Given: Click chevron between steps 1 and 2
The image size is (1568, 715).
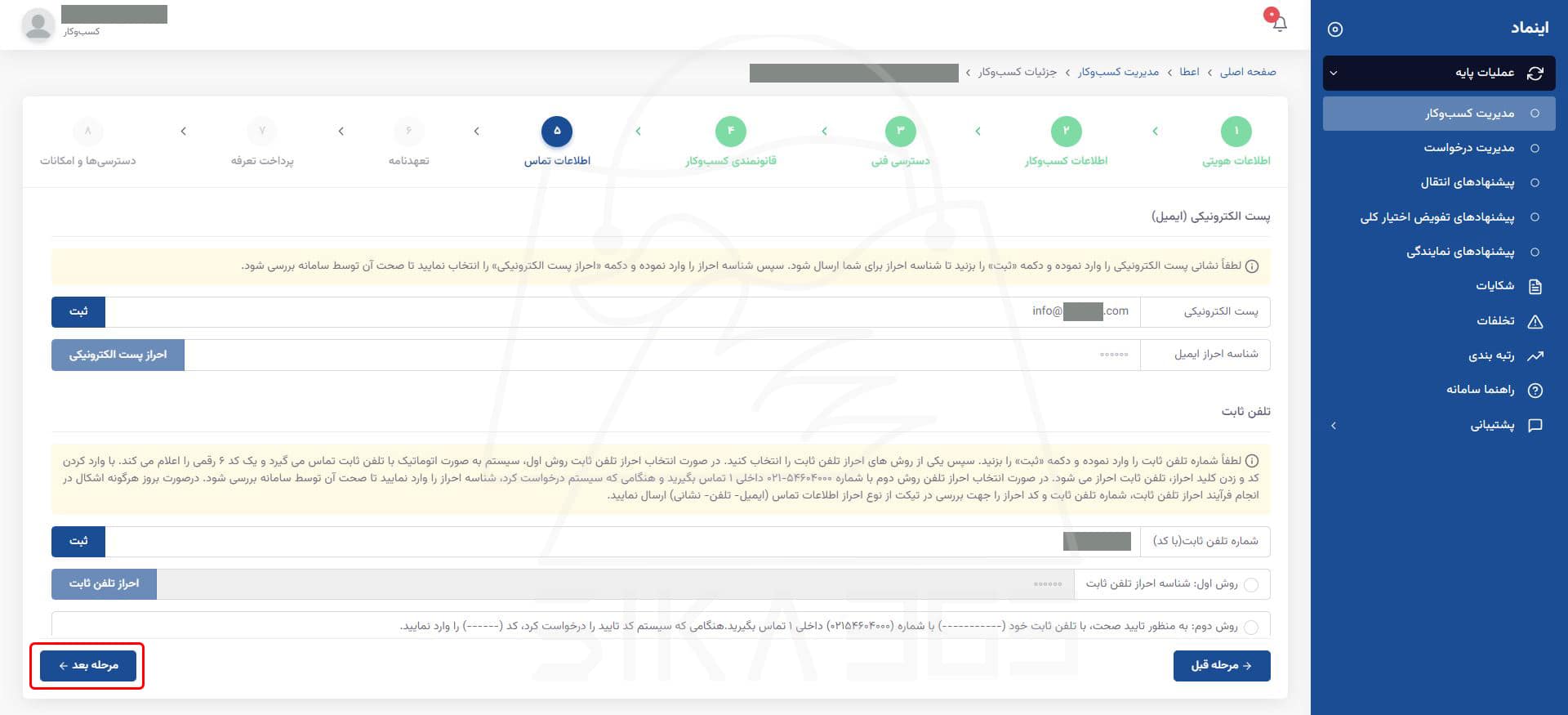Looking at the screenshot, I should tap(1155, 131).
